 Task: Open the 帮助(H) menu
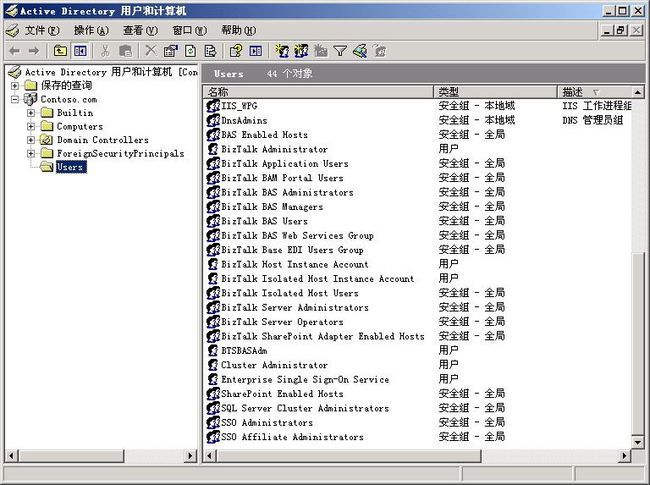(239, 30)
